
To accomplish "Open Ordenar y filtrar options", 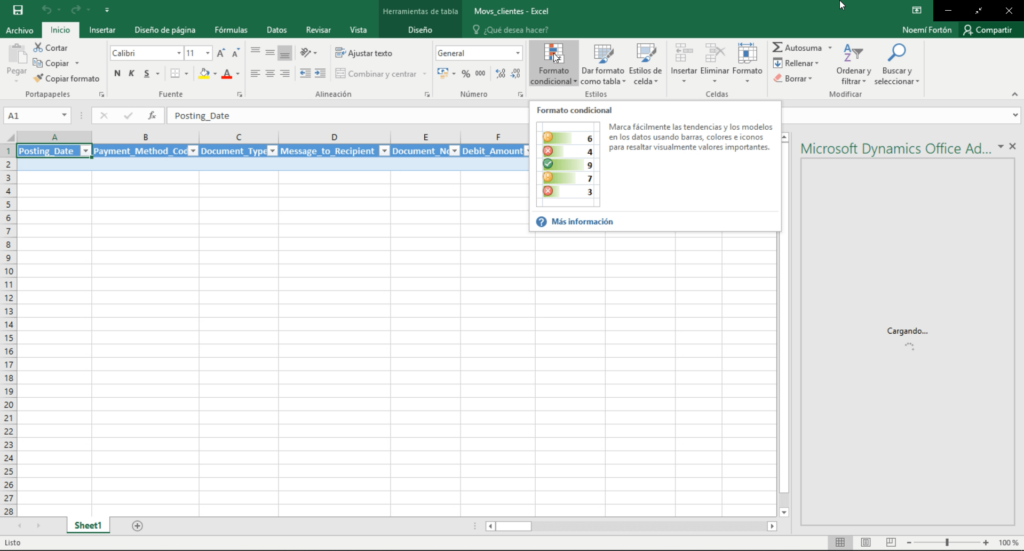I will click(x=853, y=64).
